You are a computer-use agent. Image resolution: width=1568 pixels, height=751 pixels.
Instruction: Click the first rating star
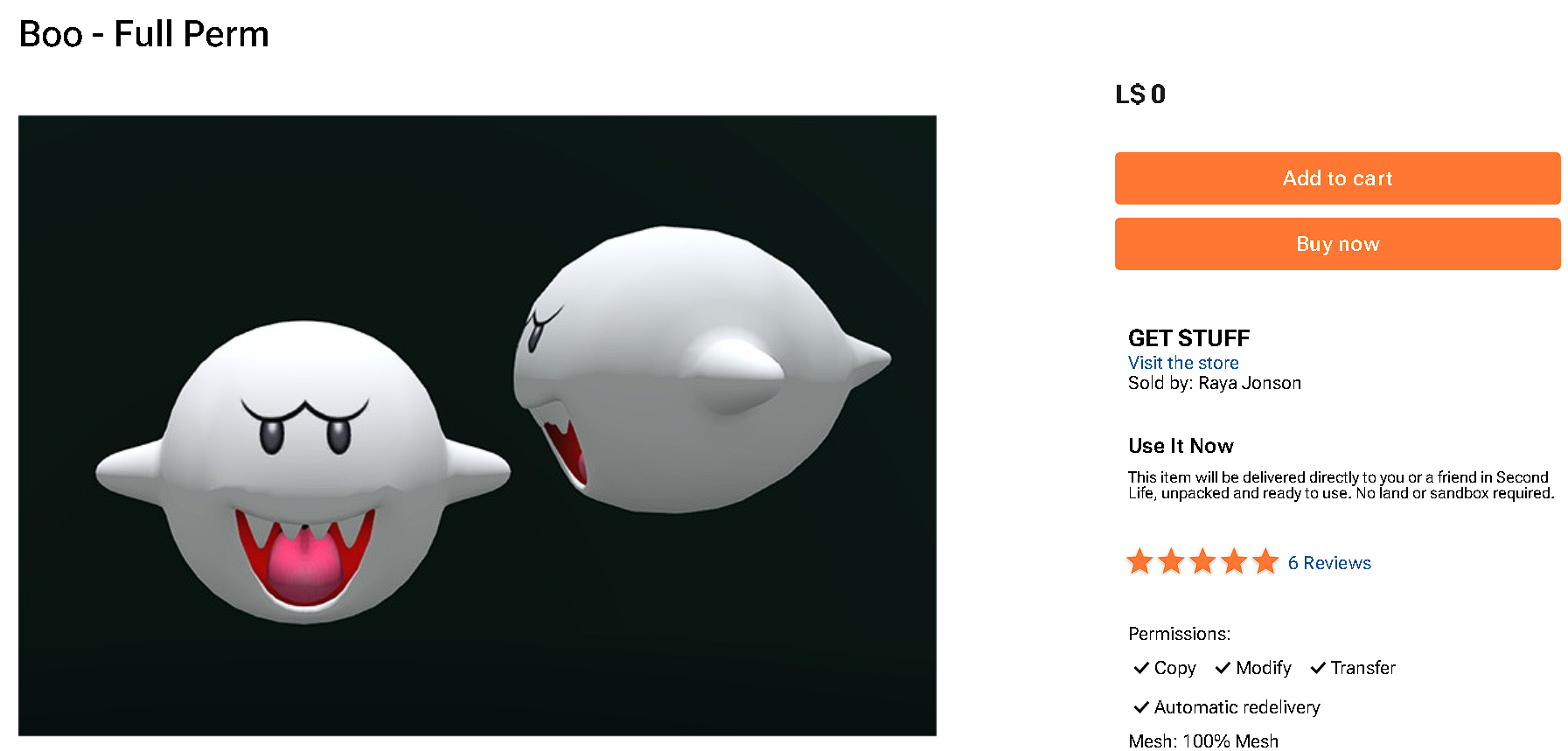(x=1139, y=561)
